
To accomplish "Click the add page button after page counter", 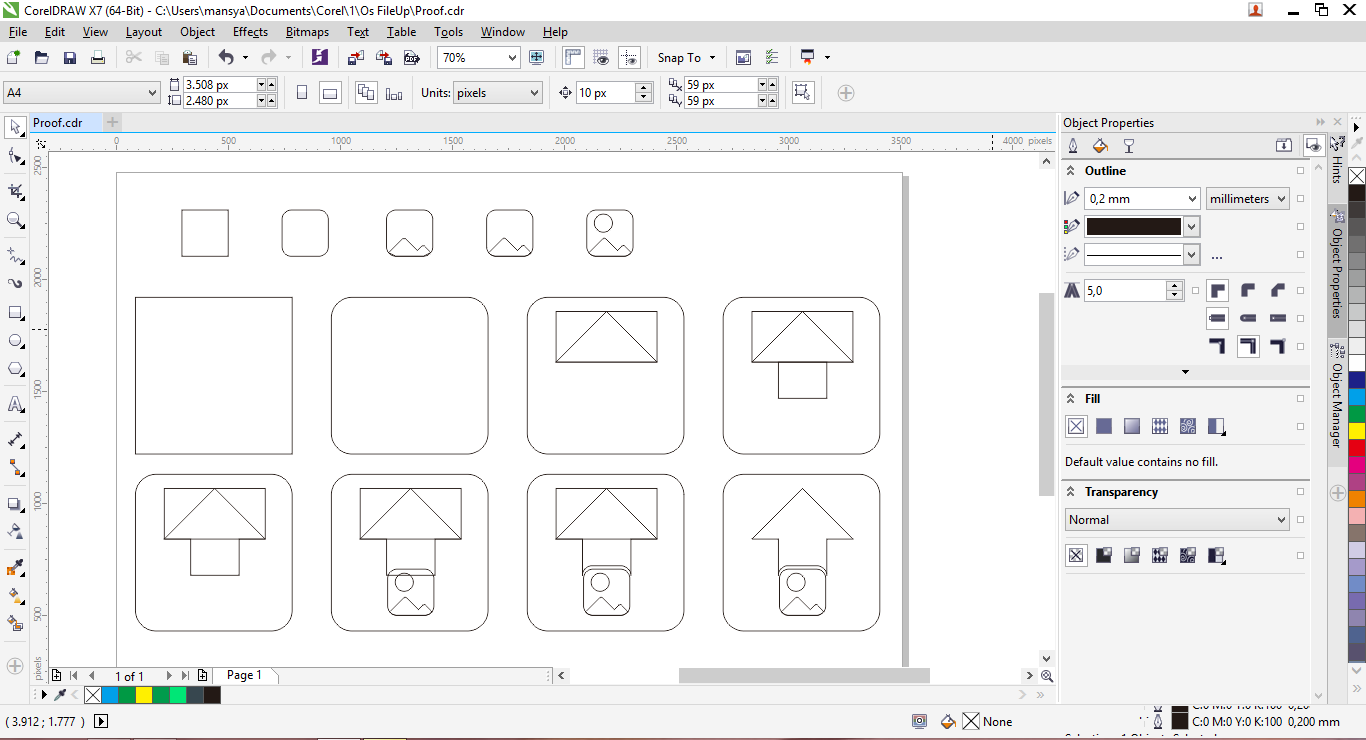I will click(203, 676).
